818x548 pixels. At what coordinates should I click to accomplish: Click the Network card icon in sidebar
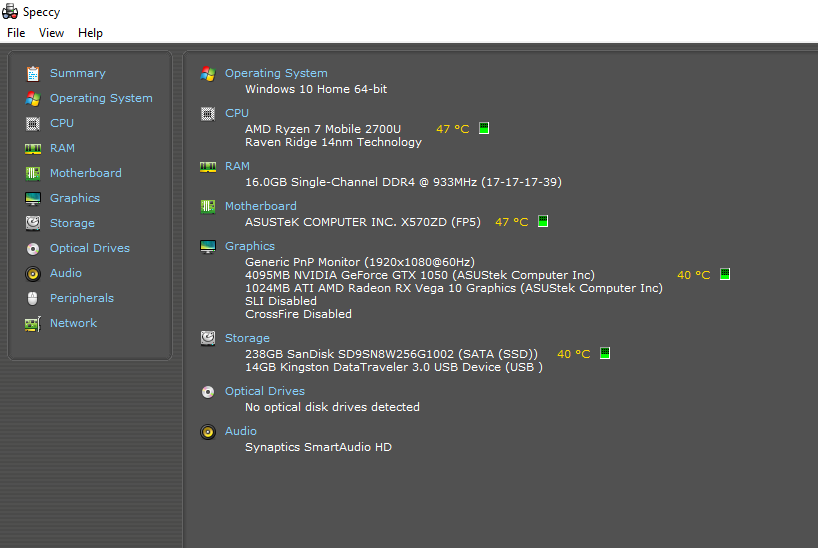click(33, 324)
